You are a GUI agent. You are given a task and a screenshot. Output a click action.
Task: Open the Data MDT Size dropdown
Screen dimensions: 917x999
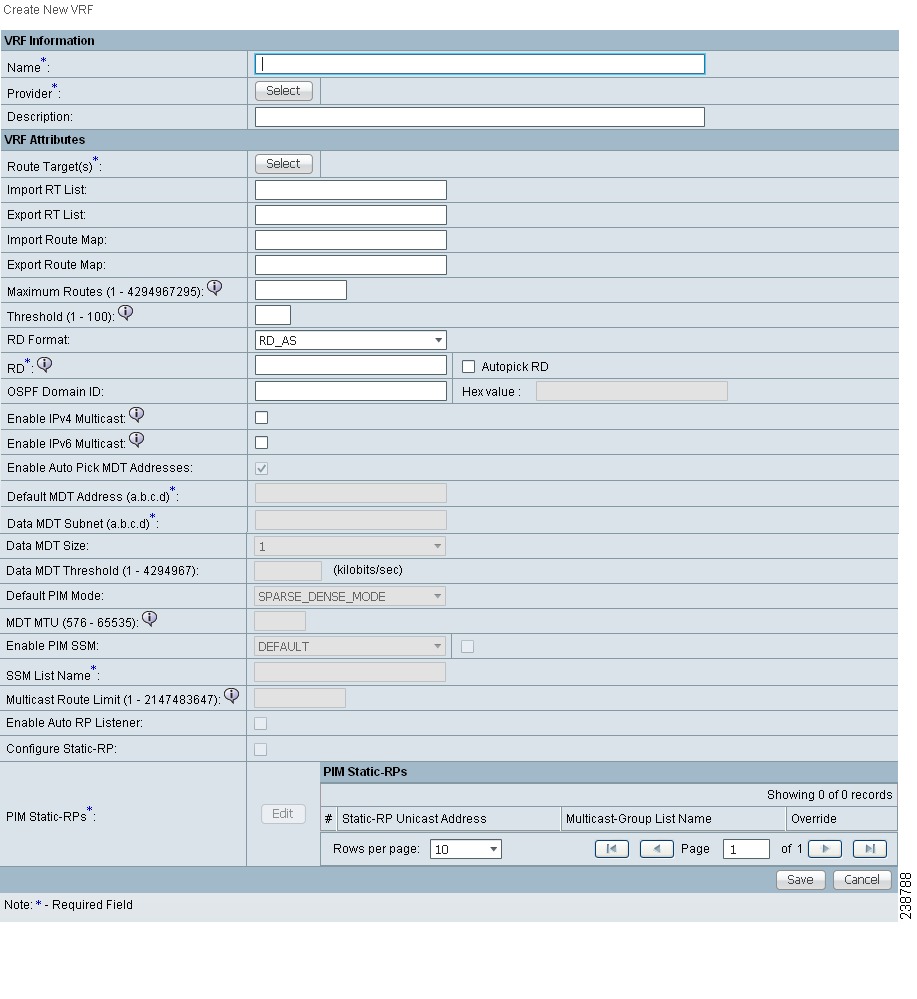350,546
